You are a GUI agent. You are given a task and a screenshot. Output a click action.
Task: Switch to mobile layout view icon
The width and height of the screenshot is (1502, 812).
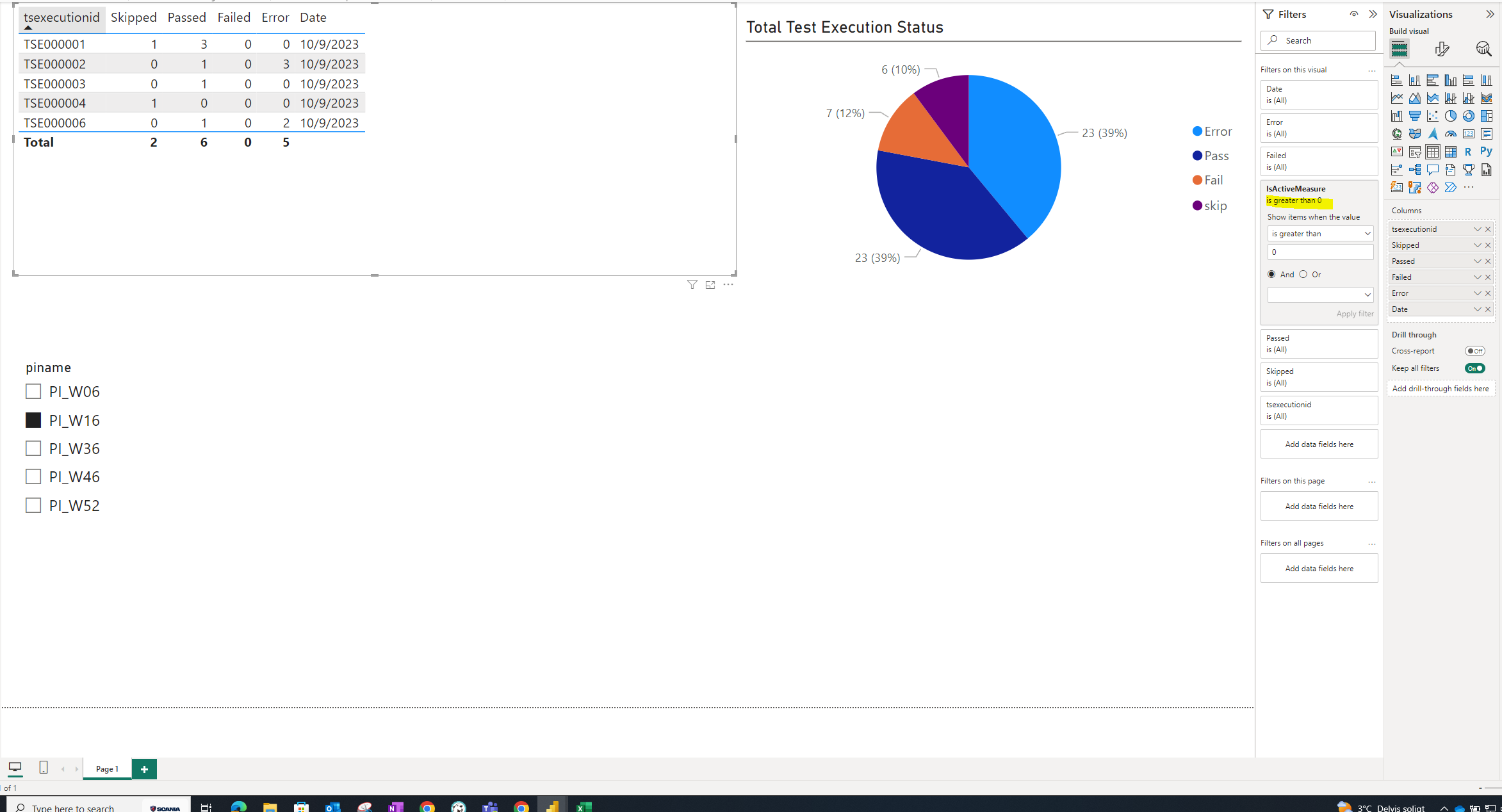pos(43,767)
